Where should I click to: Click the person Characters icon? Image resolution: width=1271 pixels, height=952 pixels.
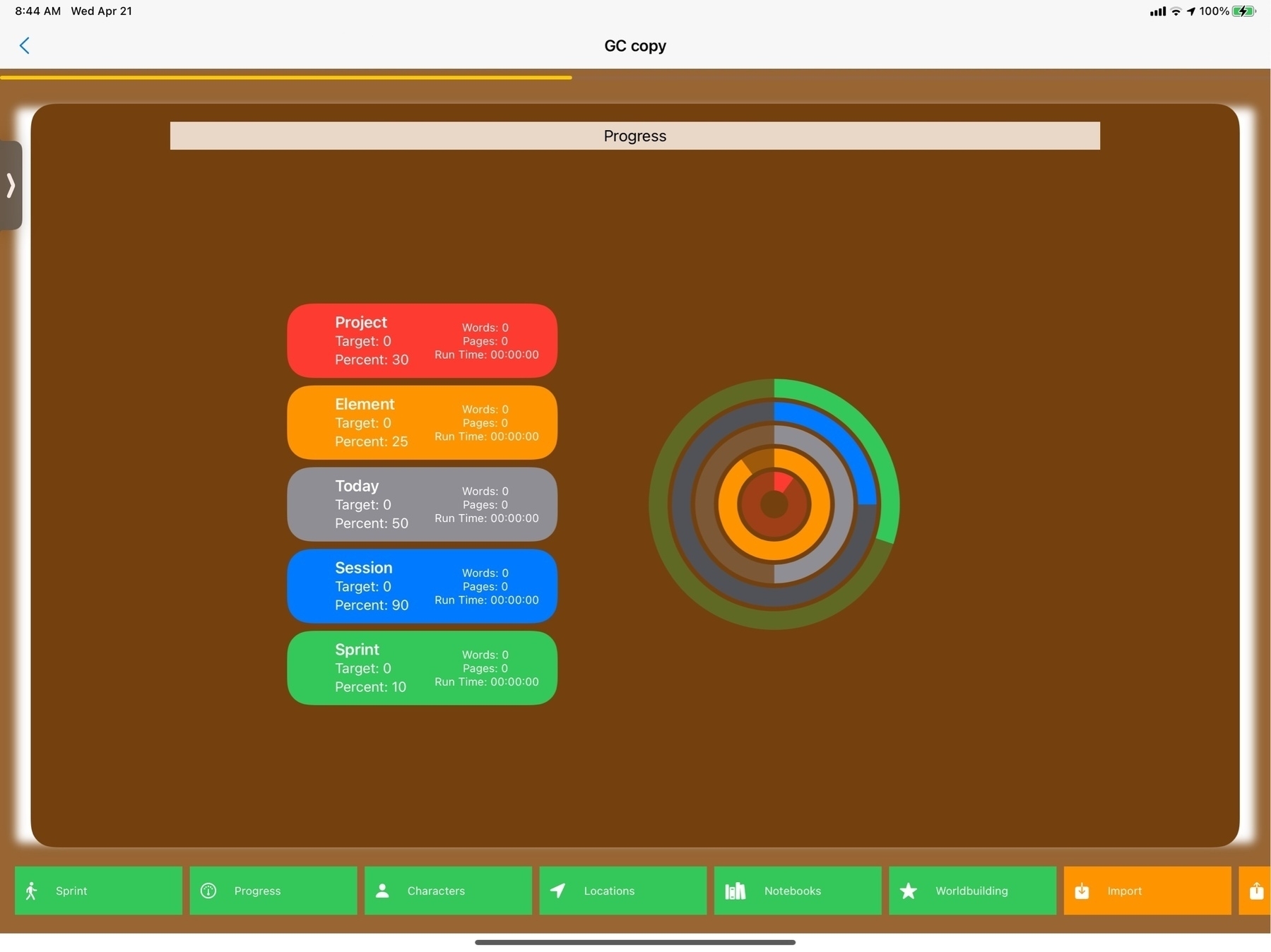pyautogui.click(x=382, y=891)
